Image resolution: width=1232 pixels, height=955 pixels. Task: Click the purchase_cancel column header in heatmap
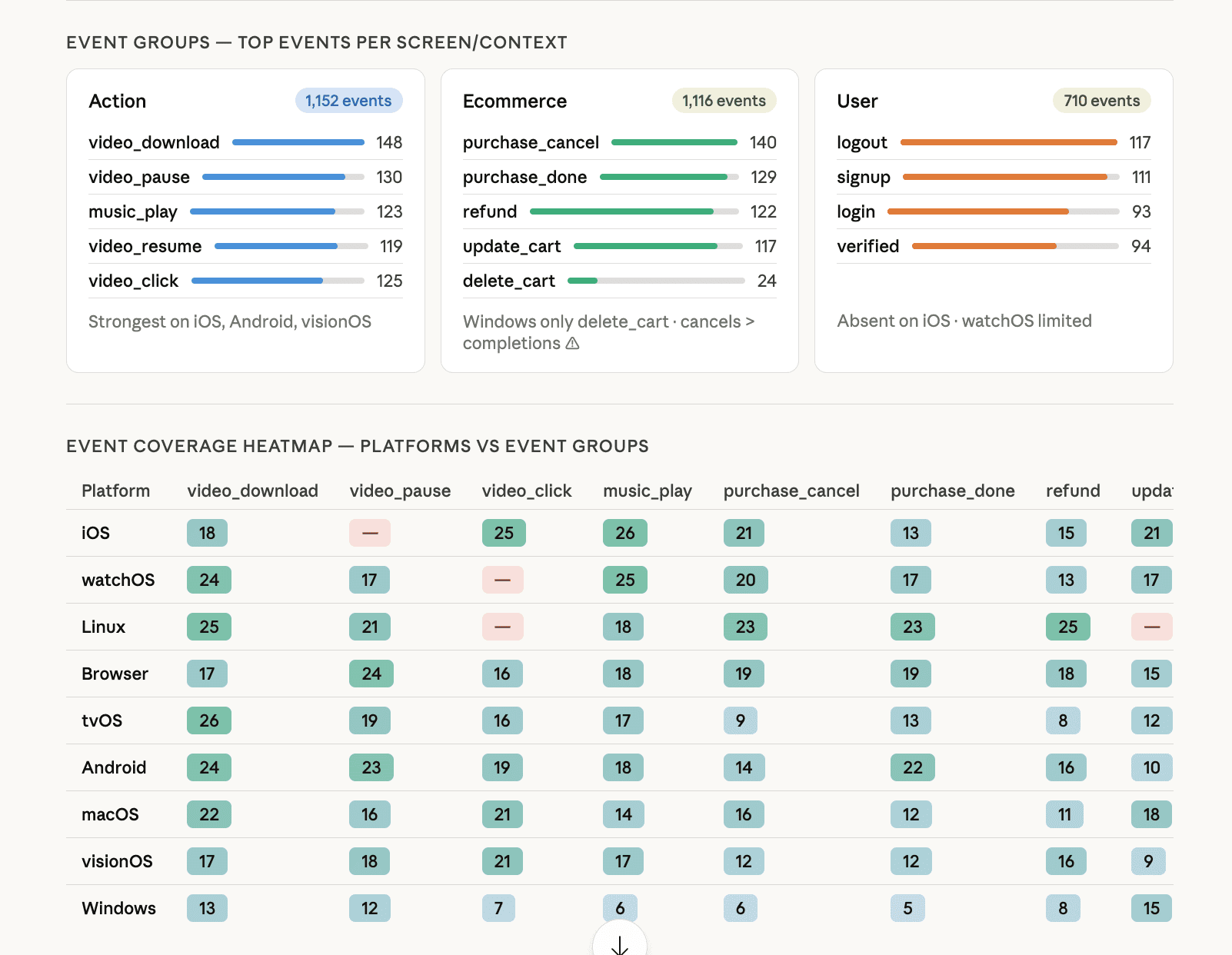tap(791, 491)
